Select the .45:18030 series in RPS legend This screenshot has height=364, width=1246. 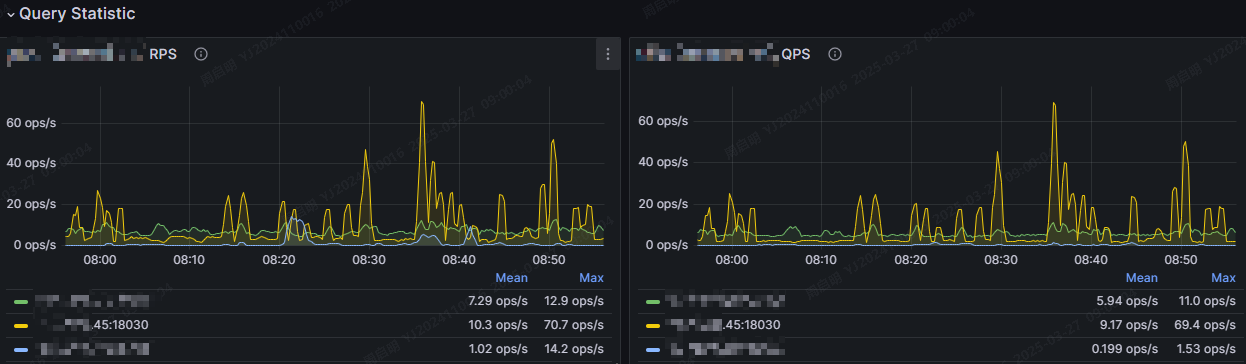click(x=92, y=325)
